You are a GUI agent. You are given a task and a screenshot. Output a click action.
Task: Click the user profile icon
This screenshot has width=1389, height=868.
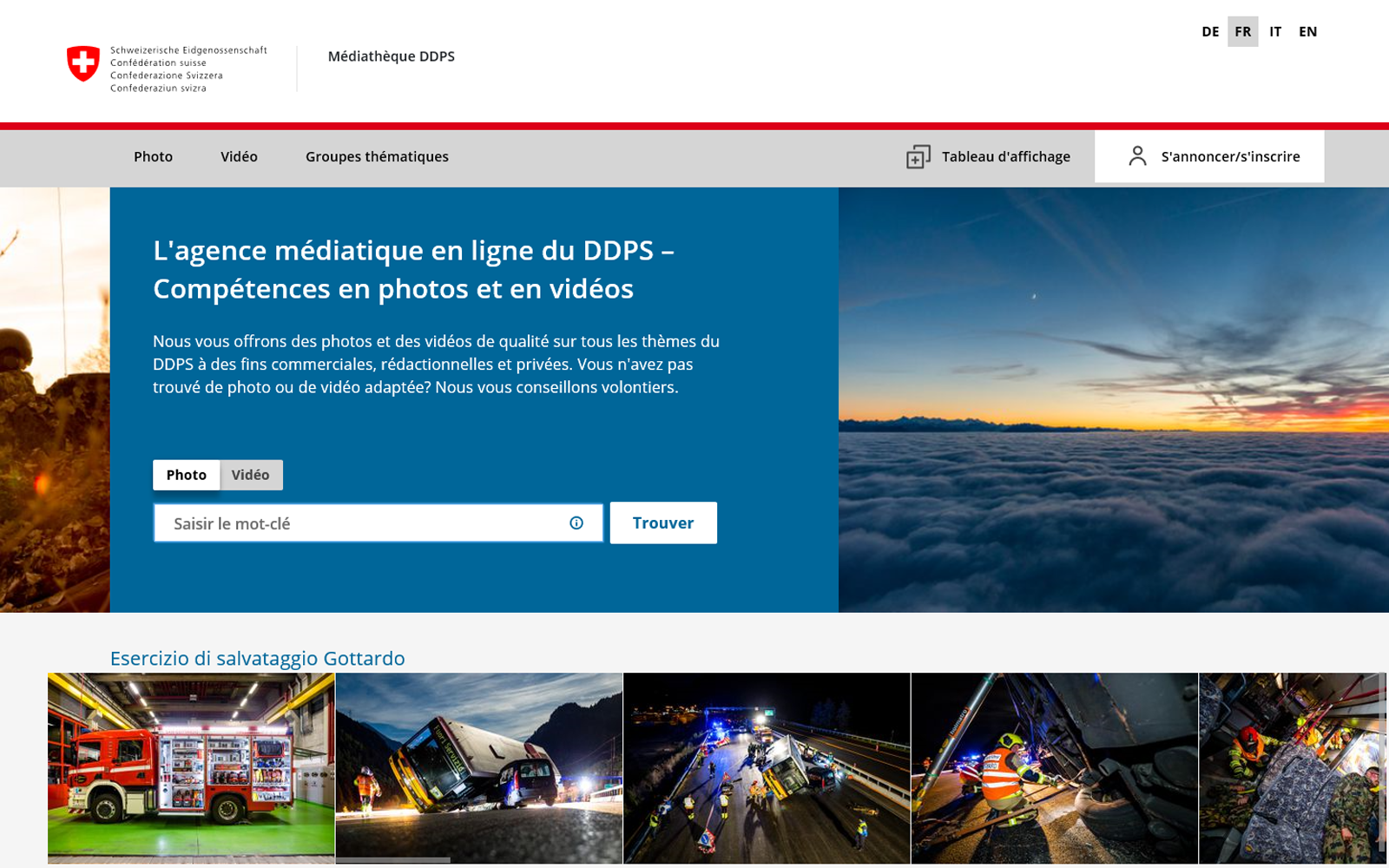[1137, 156]
